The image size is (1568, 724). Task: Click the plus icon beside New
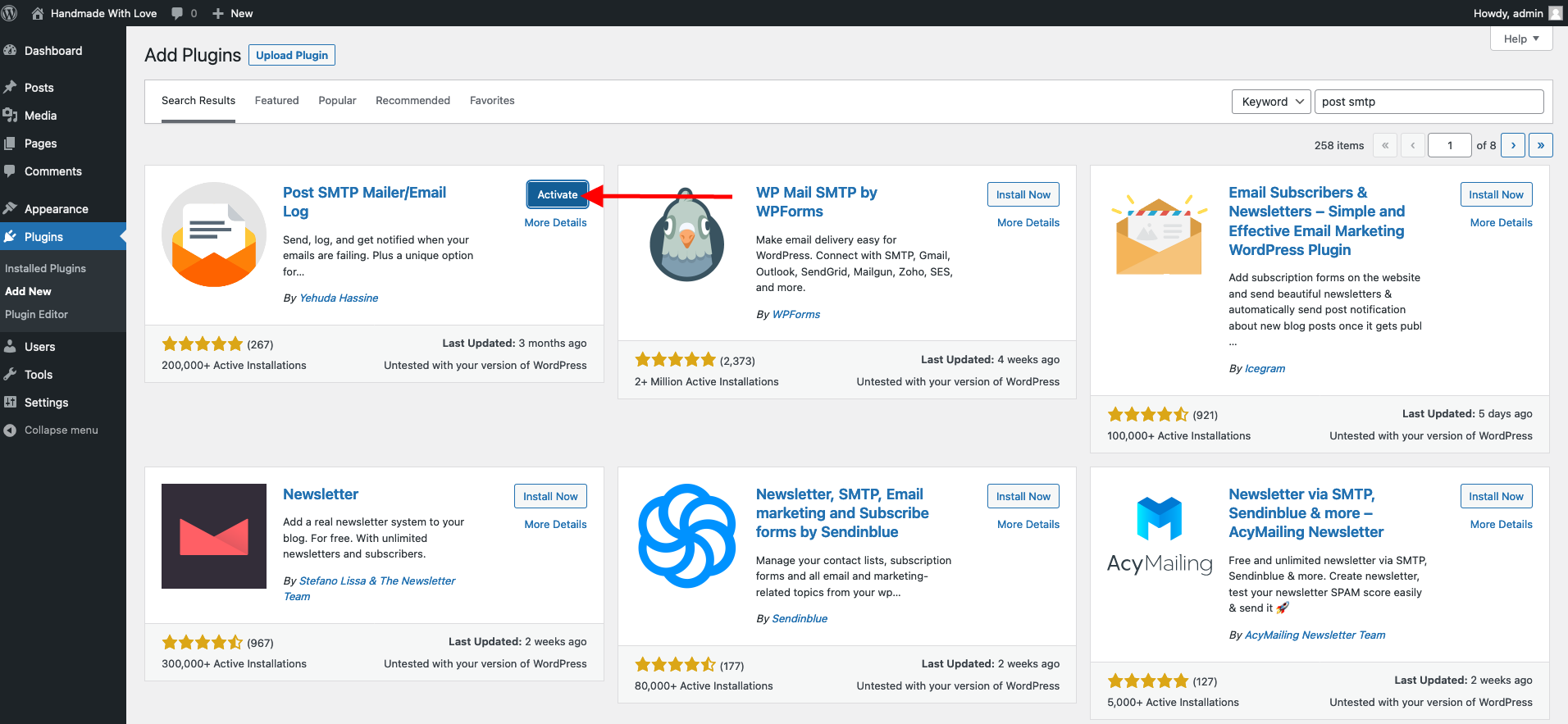click(218, 13)
